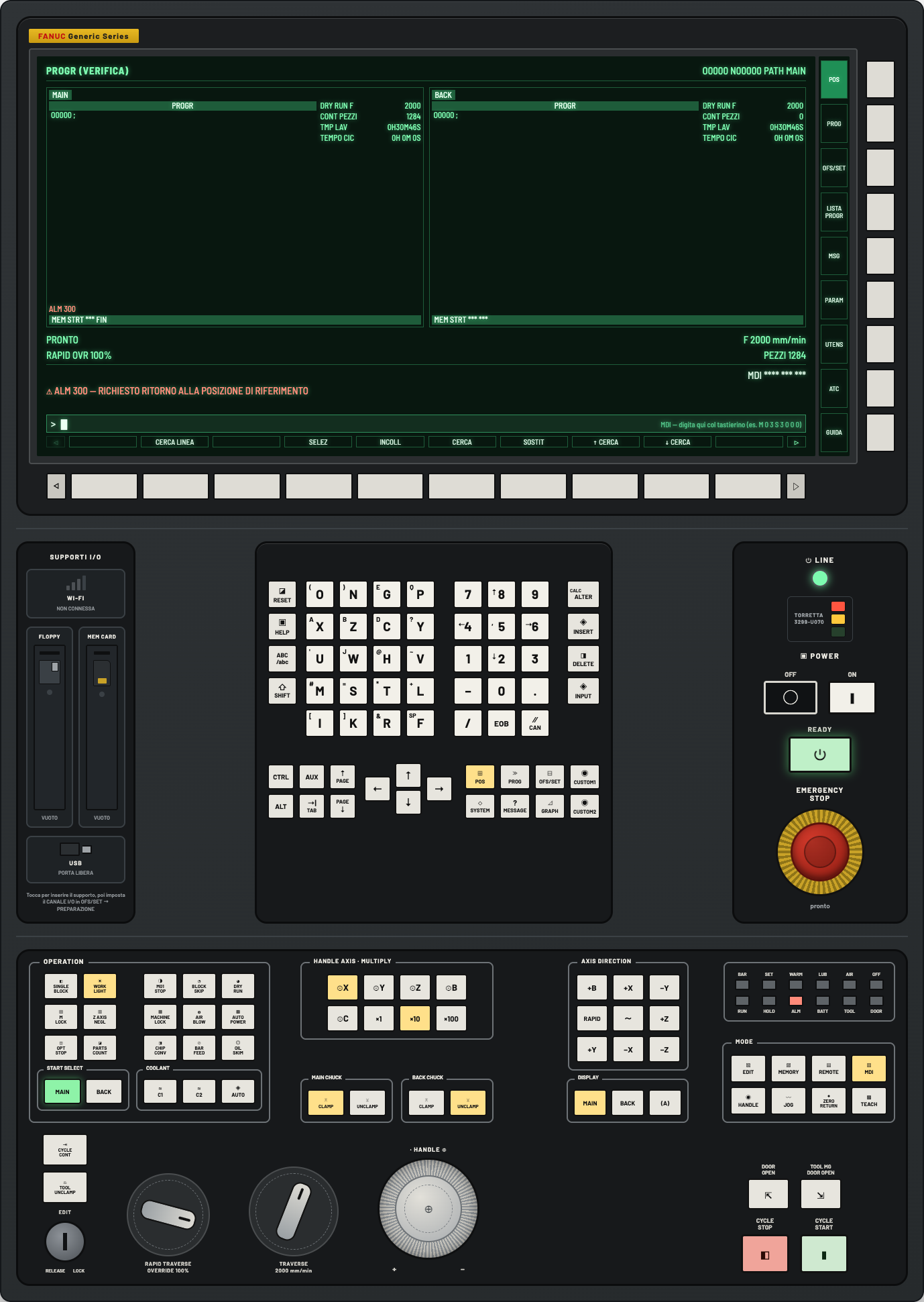
Task: Open the MESSAGE function key
Action: (x=515, y=806)
